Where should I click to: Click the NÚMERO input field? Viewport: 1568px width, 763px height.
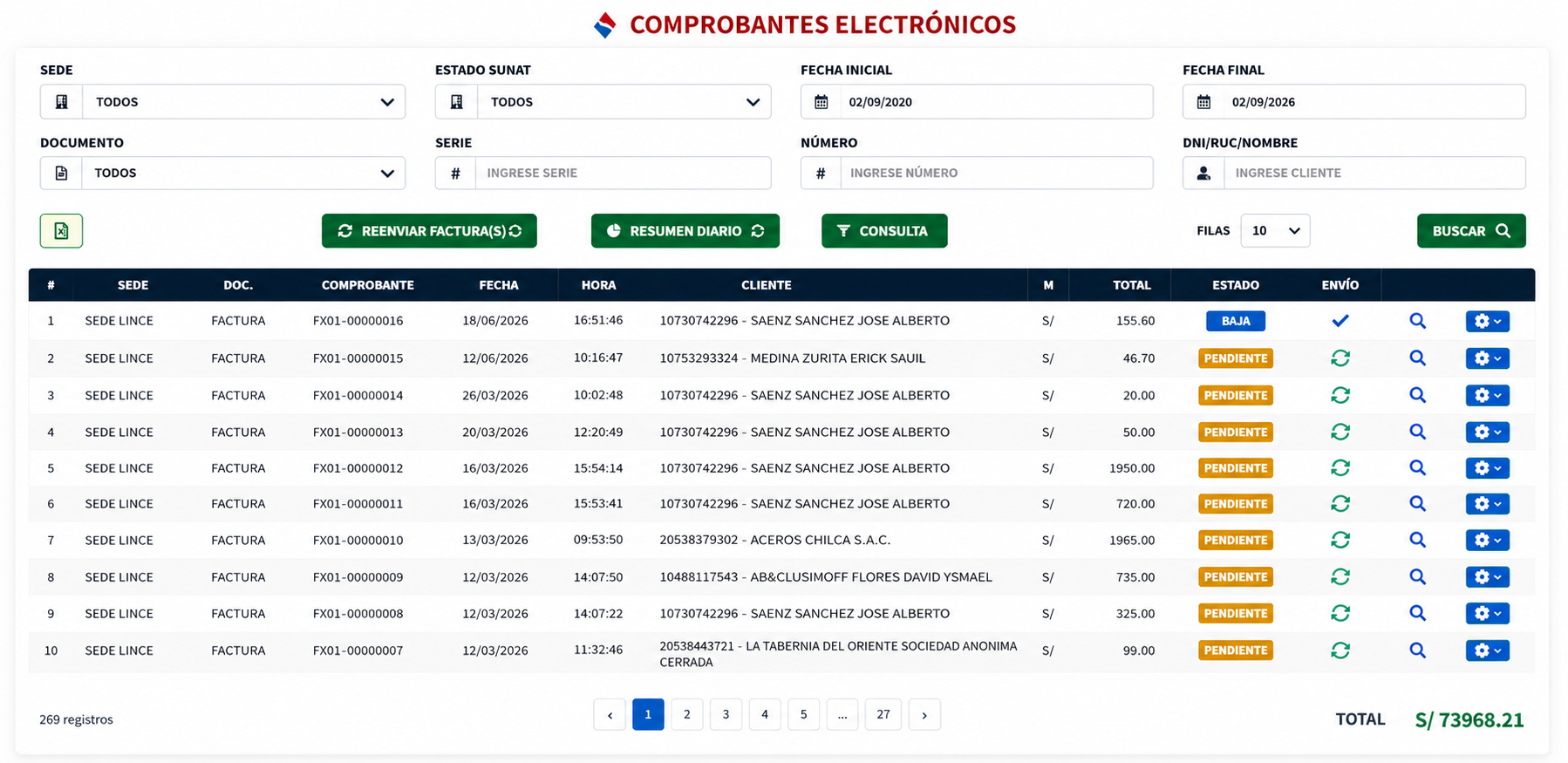click(996, 173)
